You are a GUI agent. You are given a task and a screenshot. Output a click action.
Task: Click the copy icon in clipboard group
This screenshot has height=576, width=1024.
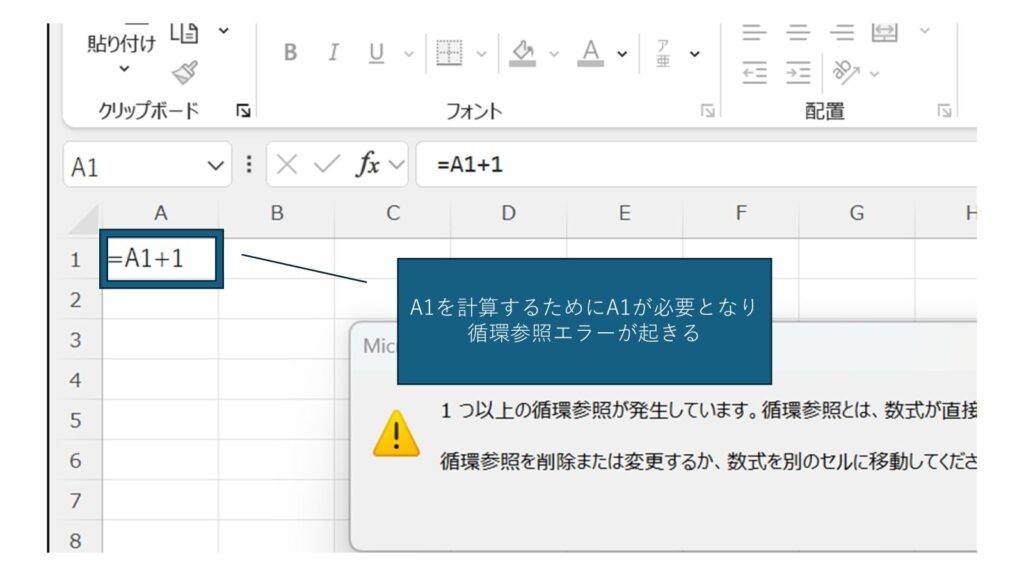pyautogui.click(x=184, y=32)
